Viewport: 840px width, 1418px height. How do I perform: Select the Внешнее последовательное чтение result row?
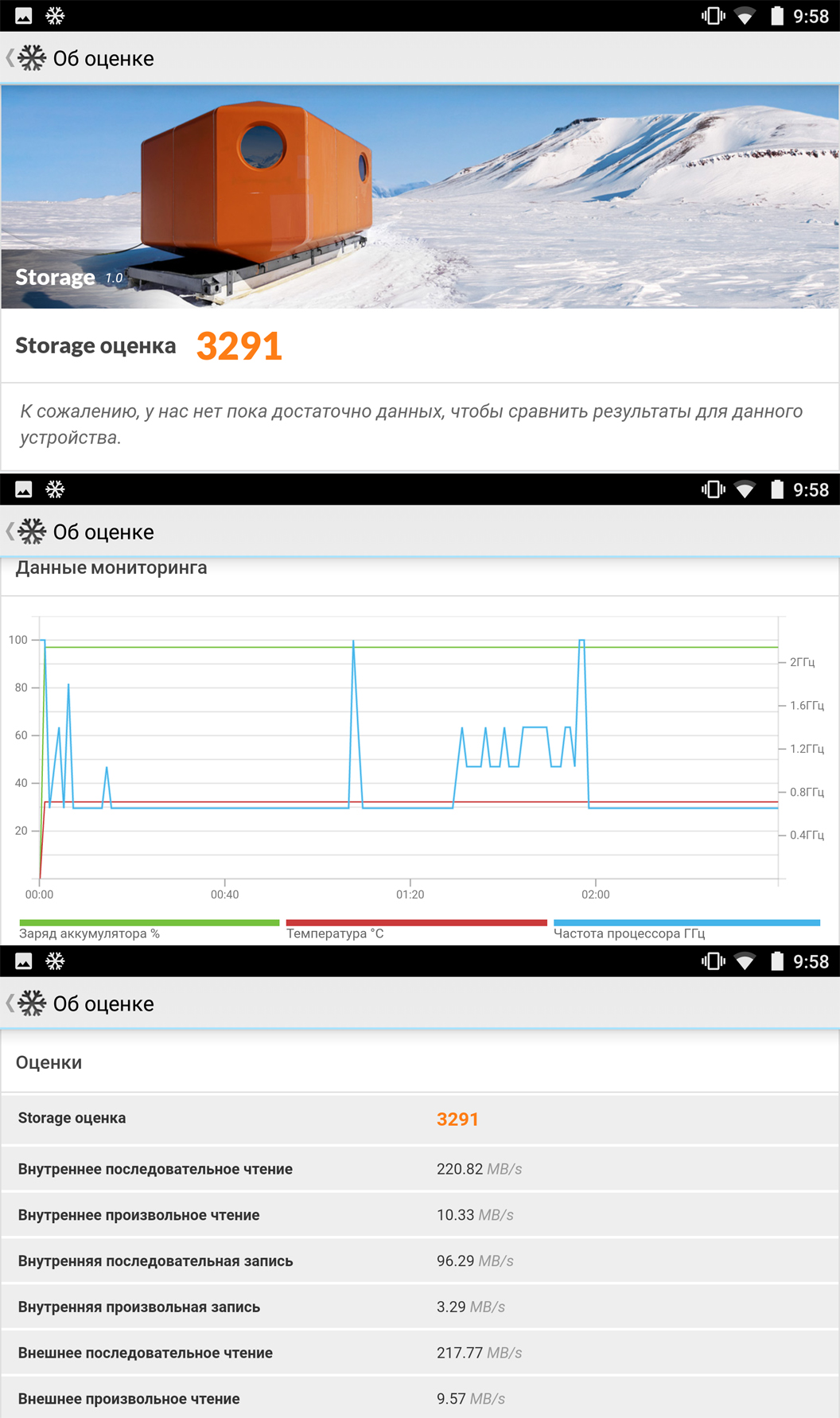click(x=420, y=1353)
